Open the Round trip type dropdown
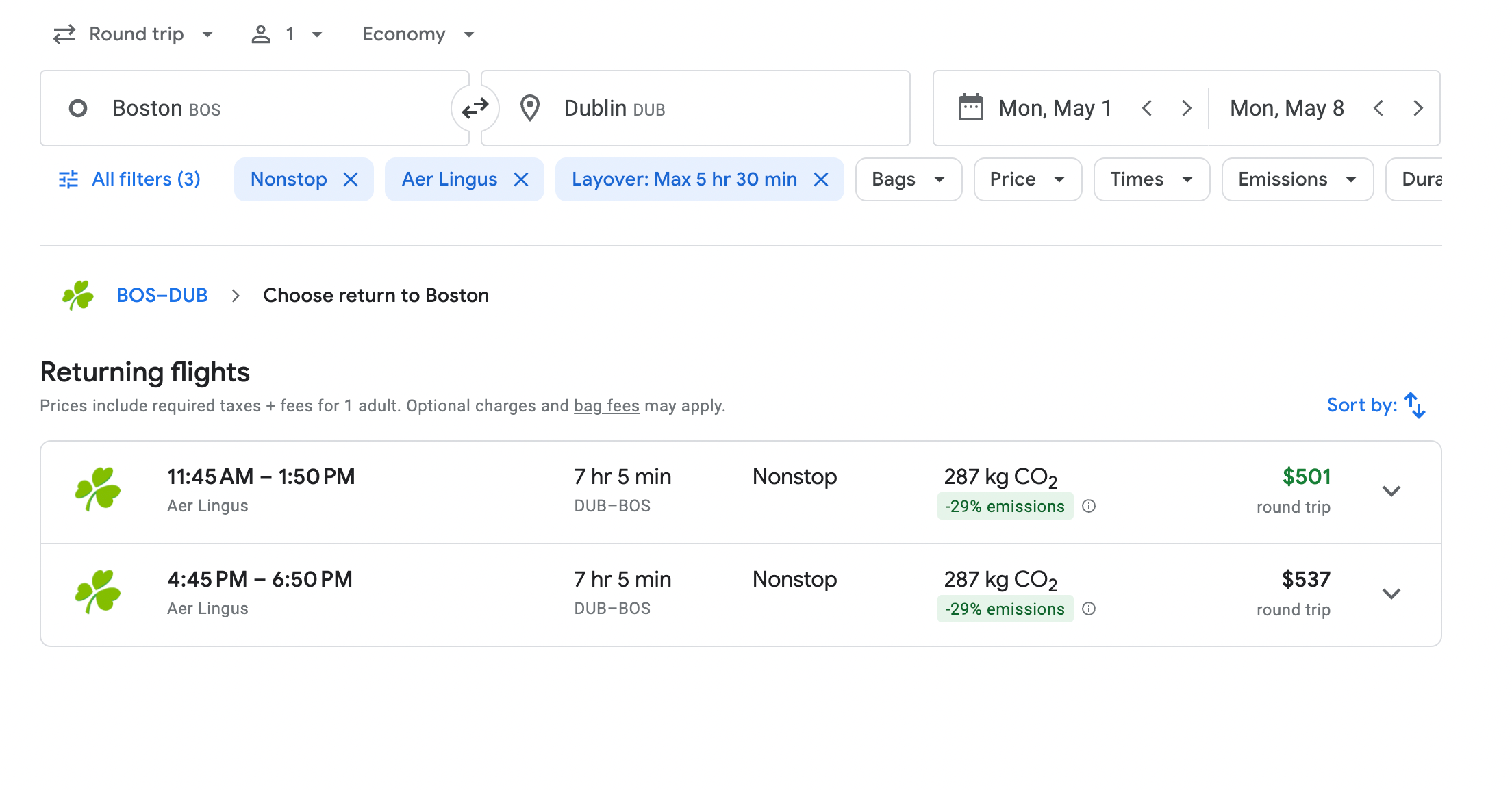 pyautogui.click(x=134, y=34)
